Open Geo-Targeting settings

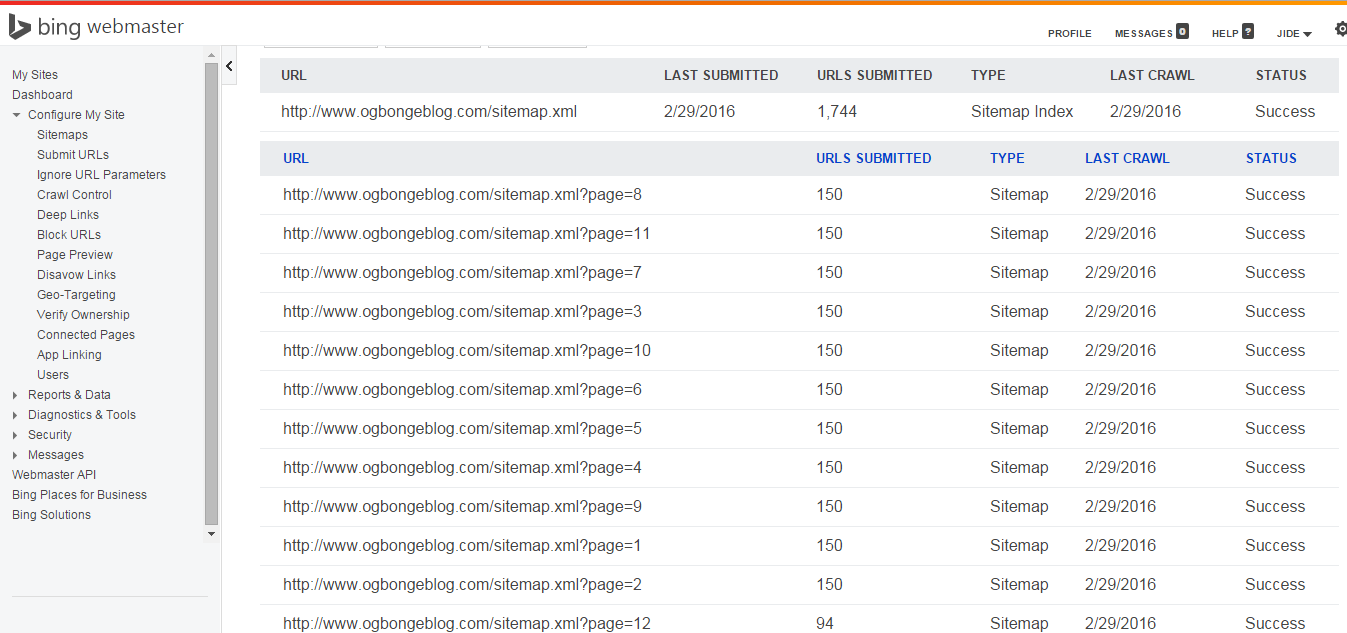(76, 295)
